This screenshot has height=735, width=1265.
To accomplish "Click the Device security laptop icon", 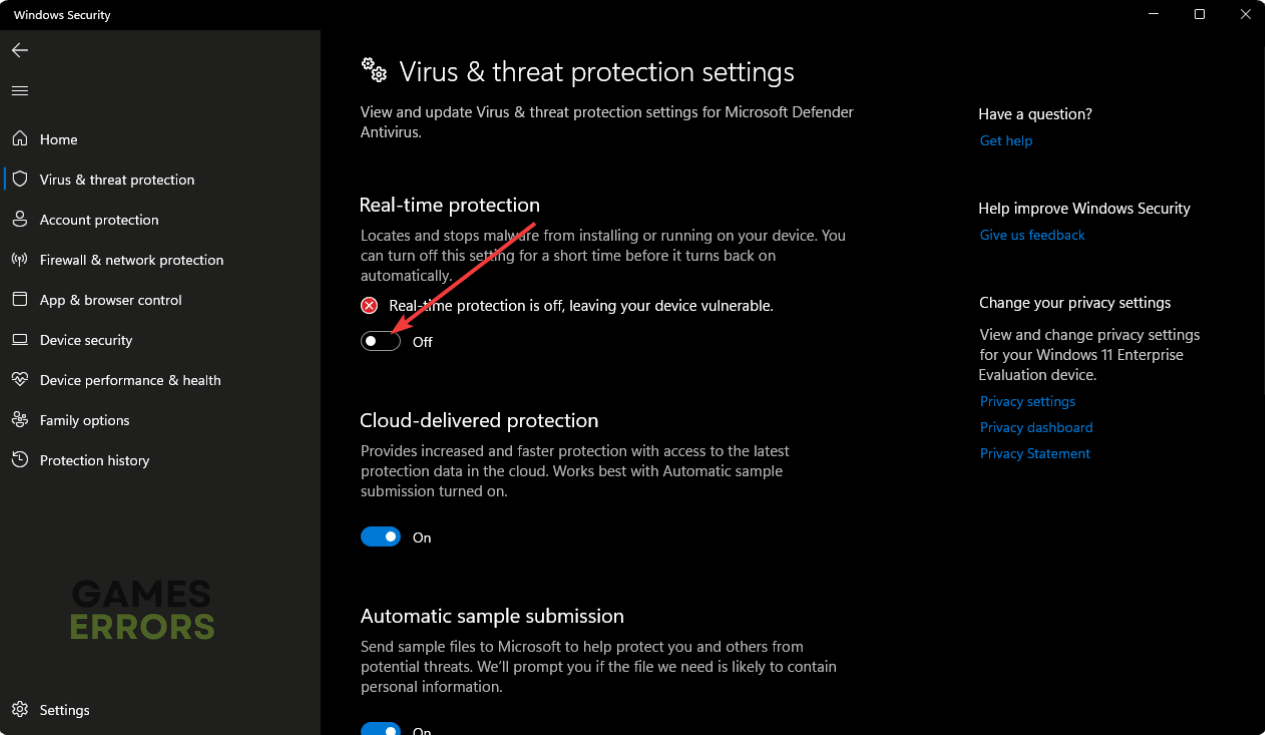I will pos(20,340).
